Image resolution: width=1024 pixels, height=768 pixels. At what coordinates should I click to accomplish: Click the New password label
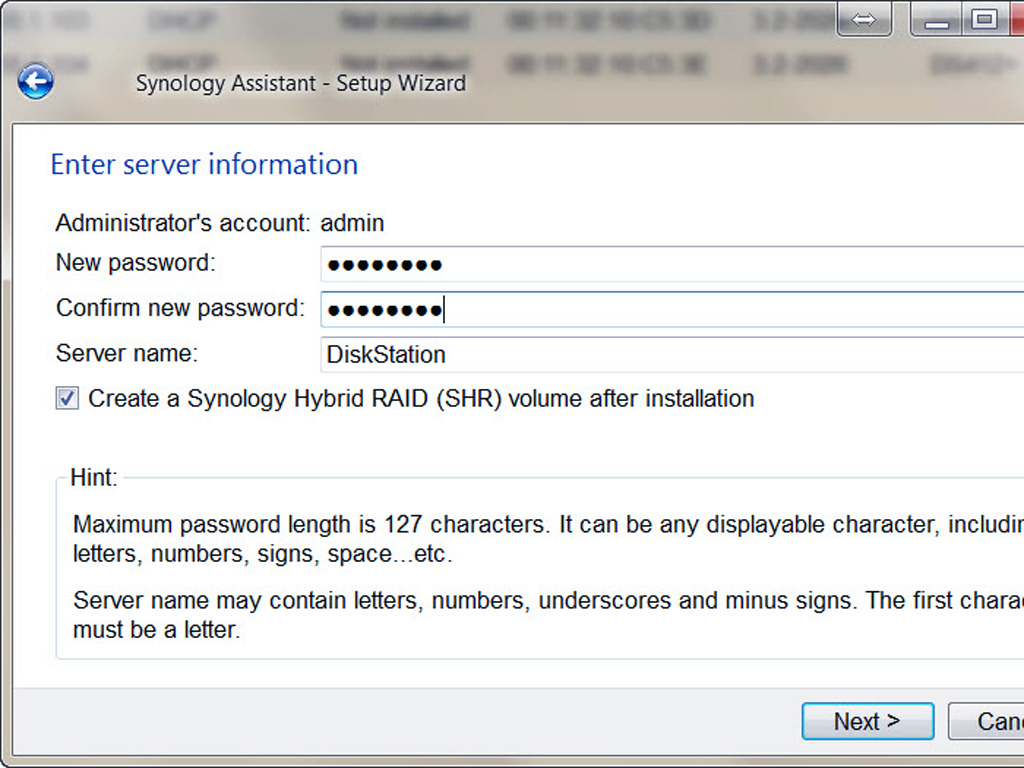coord(136,263)
